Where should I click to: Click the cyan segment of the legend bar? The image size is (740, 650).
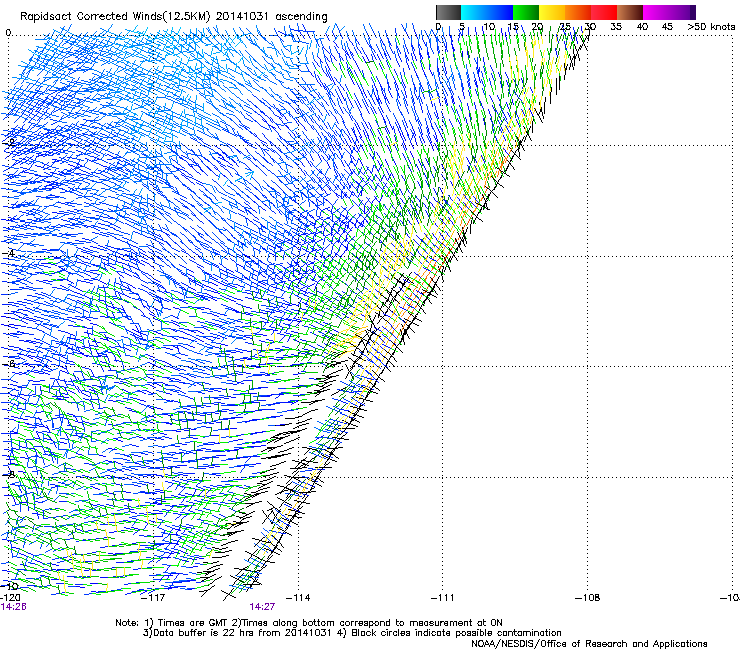click(x=474, y=12)
